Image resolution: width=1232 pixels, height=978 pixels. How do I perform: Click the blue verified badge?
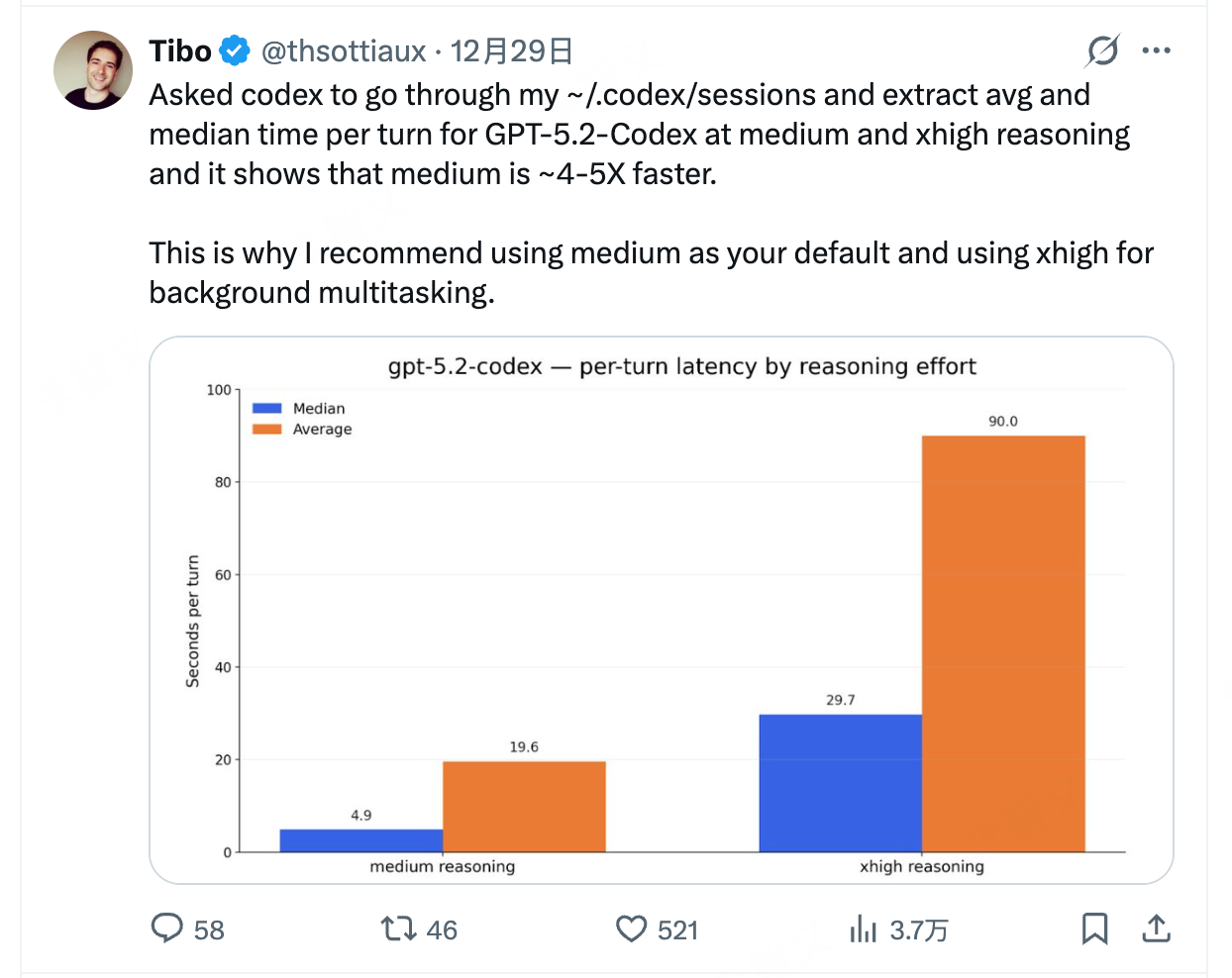235,51
